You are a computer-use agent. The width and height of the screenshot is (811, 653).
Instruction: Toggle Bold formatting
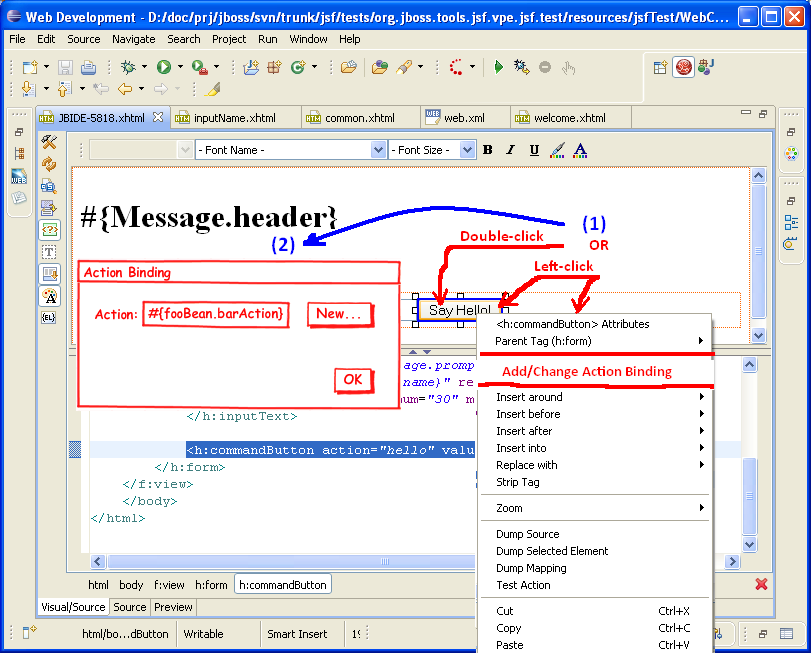pos(487,150)
